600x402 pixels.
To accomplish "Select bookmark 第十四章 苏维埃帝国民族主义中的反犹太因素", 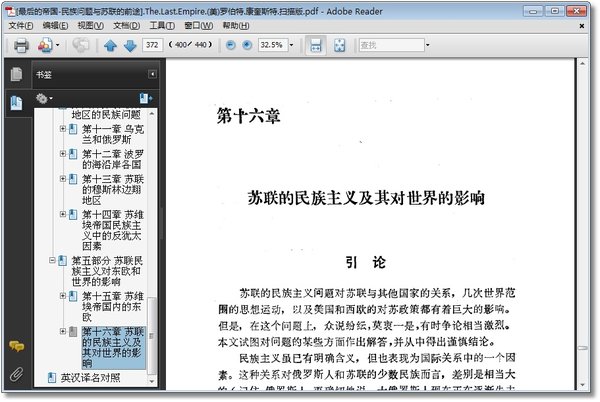I will [113, 230].
